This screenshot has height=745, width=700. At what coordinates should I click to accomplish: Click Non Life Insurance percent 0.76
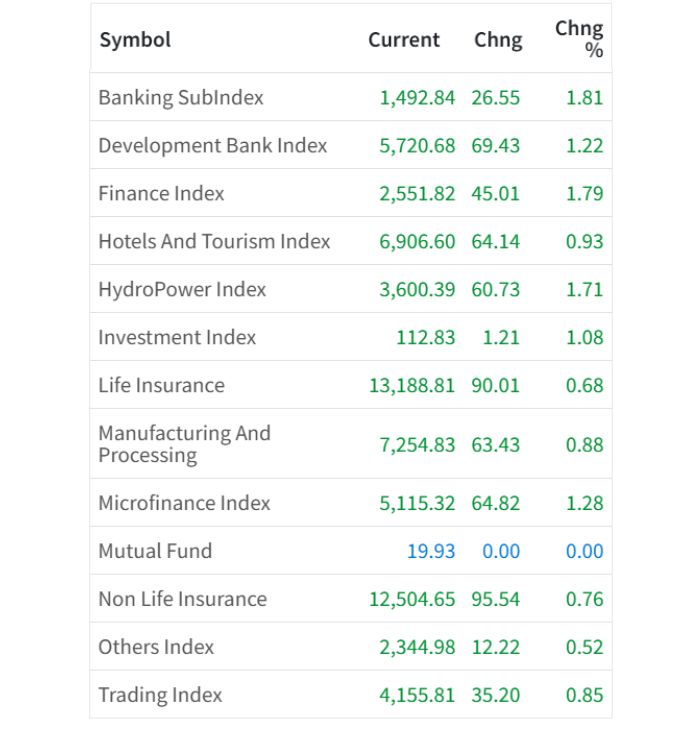tap(585, 600)
